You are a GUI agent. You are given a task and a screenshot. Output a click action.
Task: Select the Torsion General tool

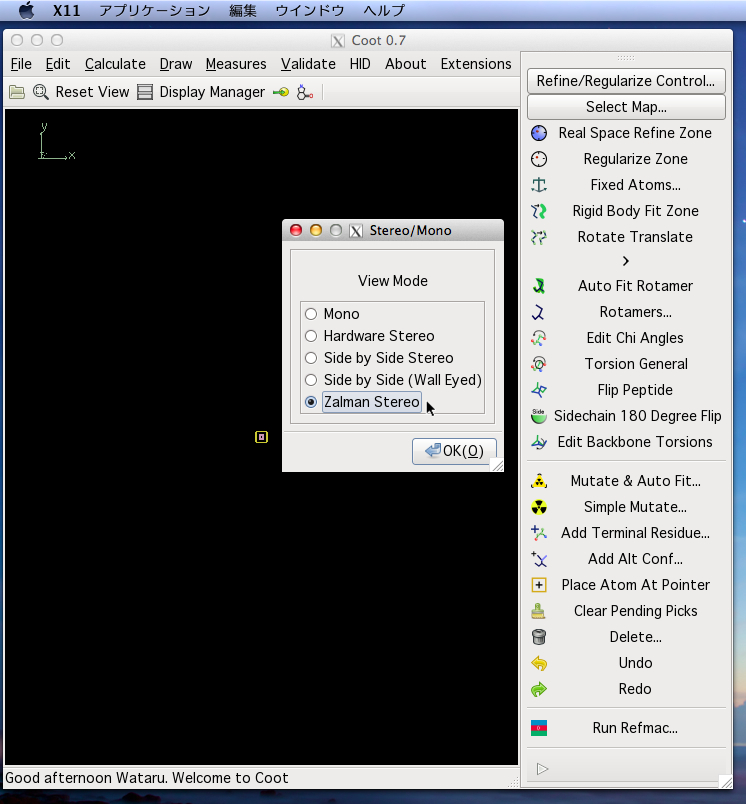626,364
